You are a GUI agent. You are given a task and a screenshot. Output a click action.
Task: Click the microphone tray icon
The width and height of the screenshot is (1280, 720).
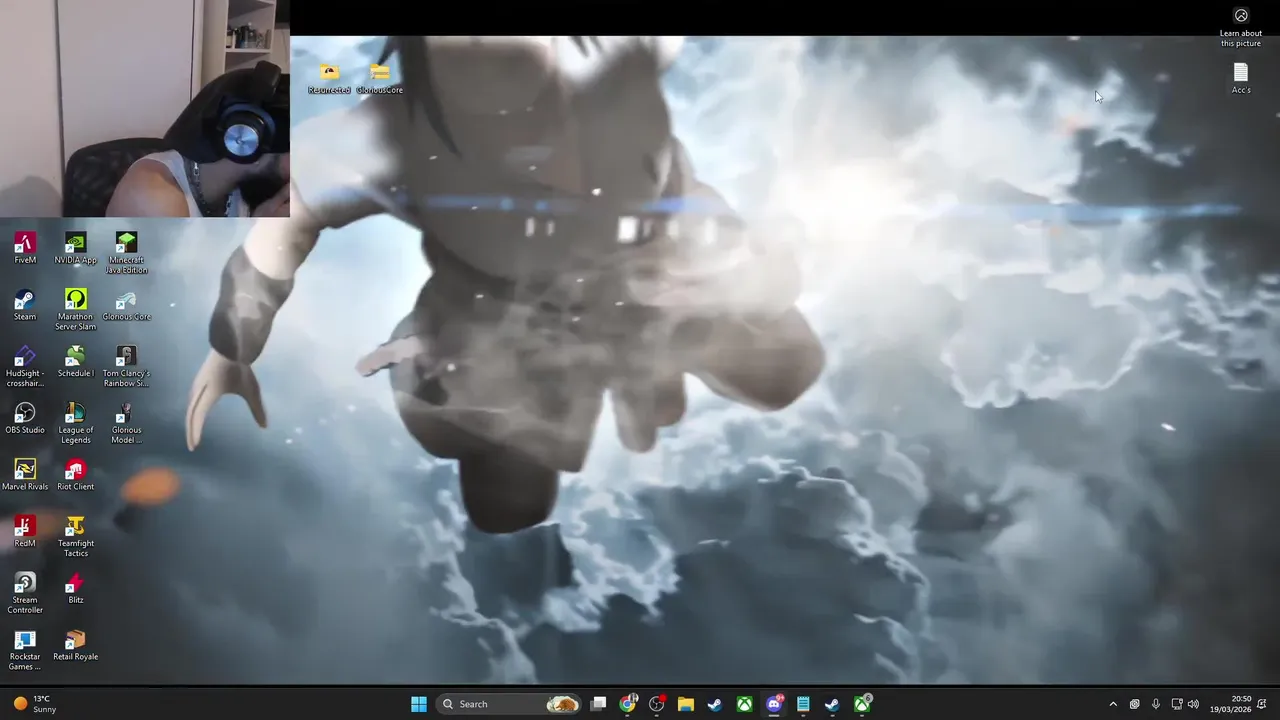(1156, 704)
